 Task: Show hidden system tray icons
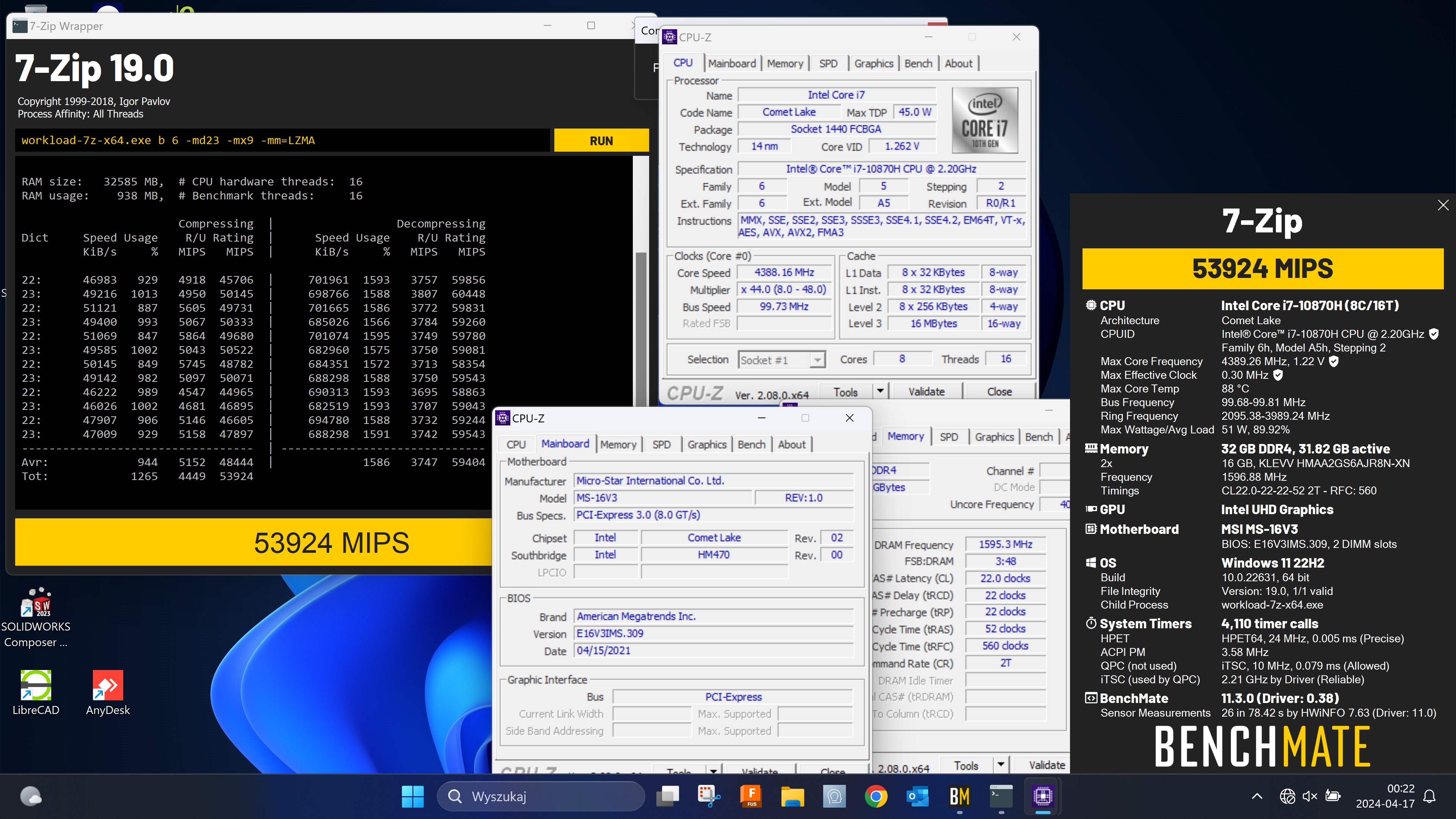pos(1257,796)
